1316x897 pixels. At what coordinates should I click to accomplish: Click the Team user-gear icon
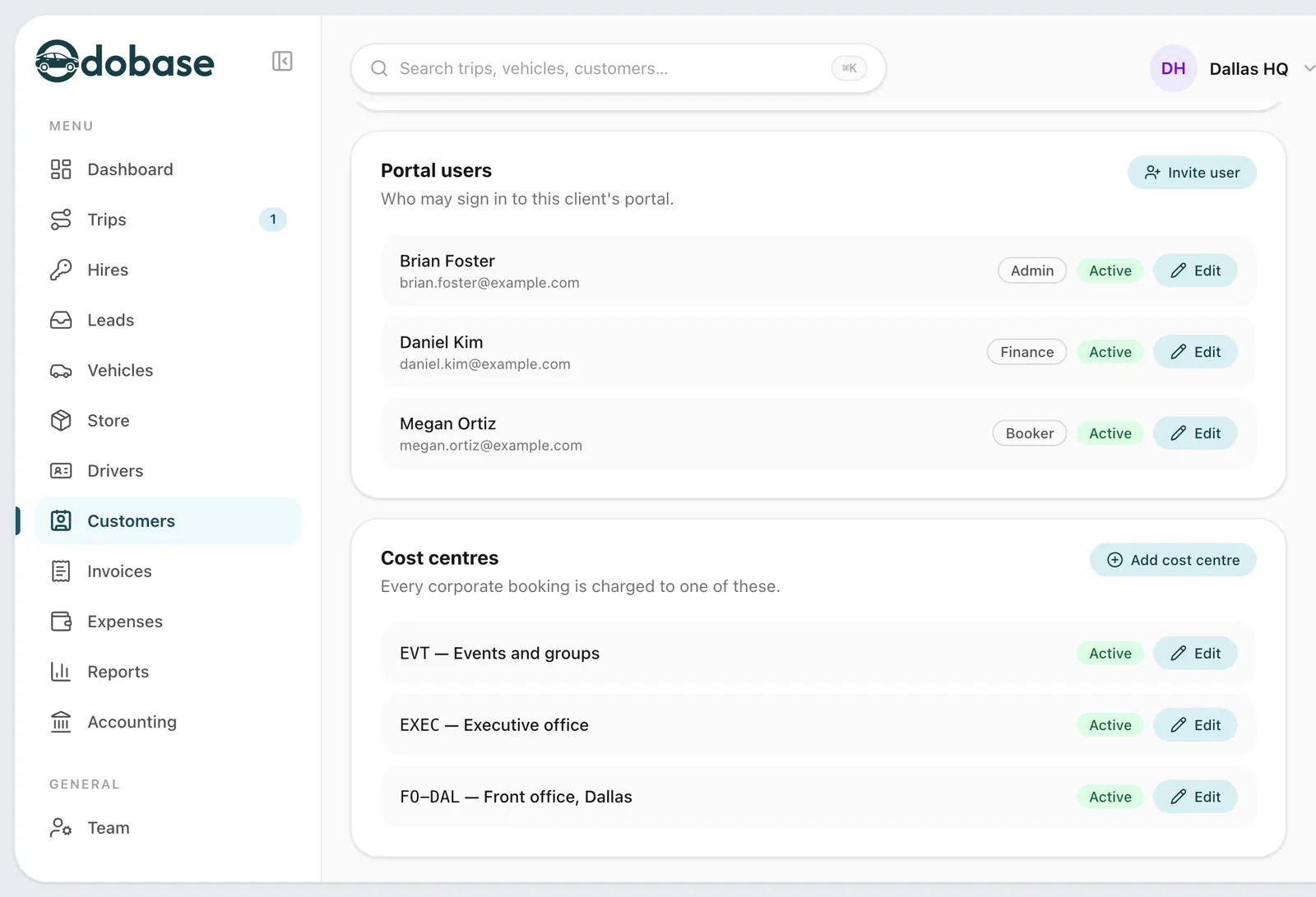61,827
